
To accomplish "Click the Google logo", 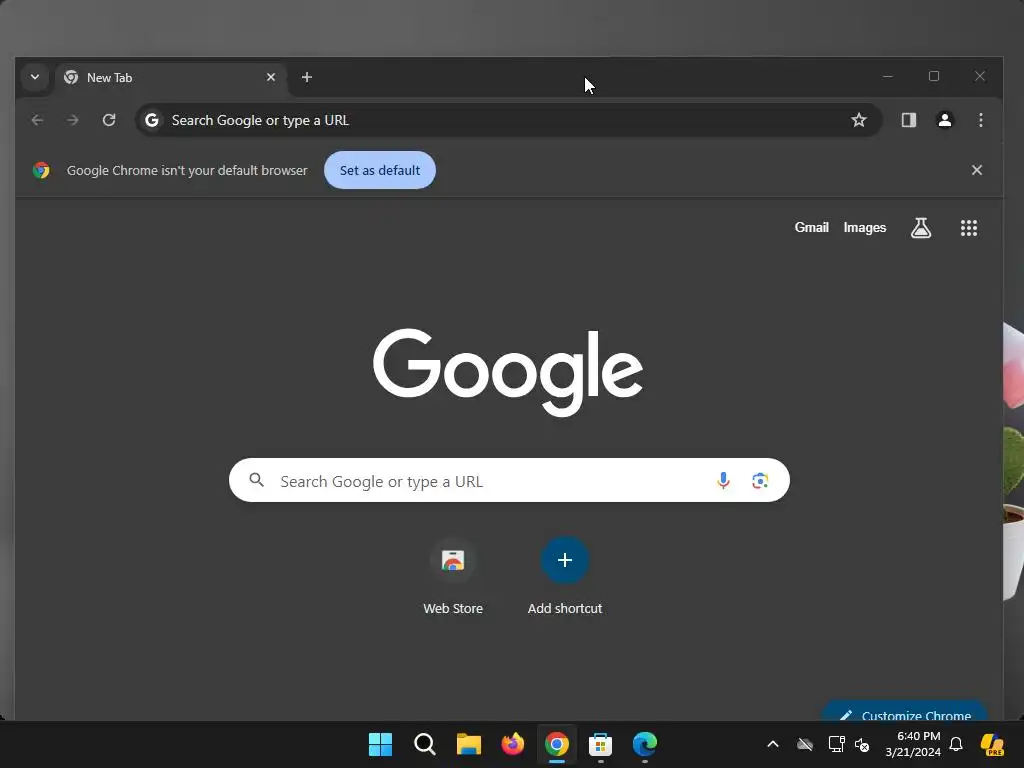I will point(508,372).
